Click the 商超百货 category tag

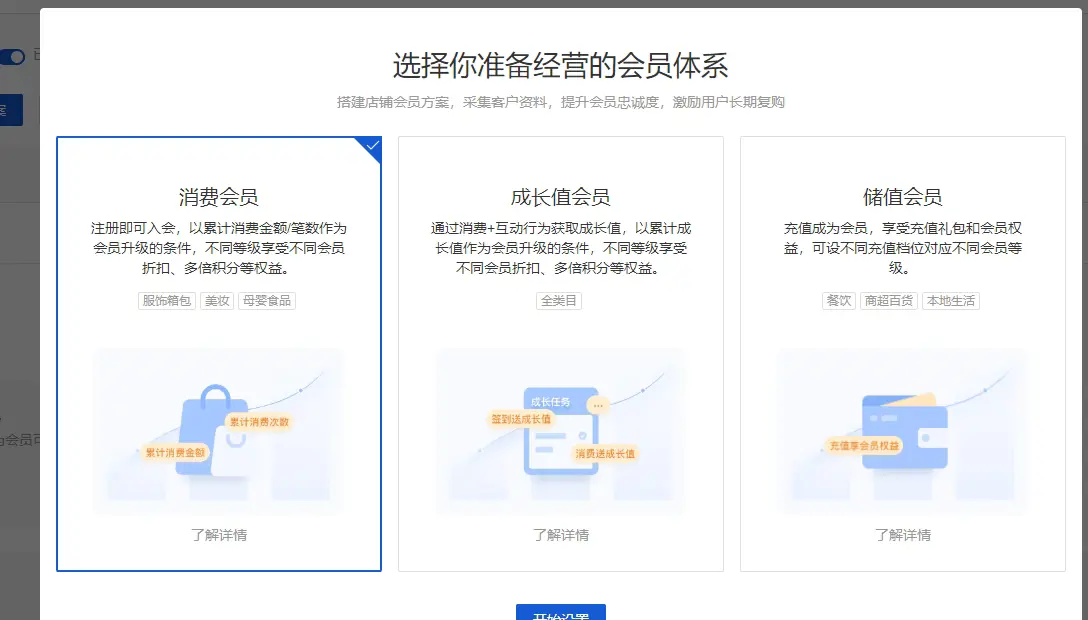(x=888, y=300)
